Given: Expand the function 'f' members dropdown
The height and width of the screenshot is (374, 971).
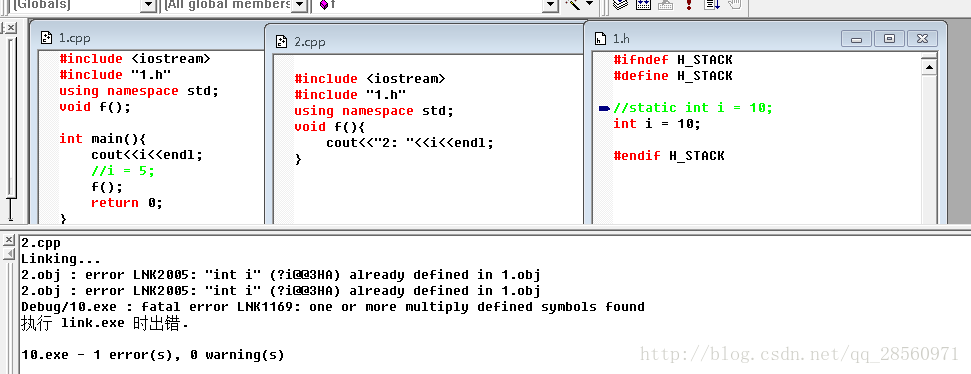Looking at the screenshot, I should tap(551, 5).
